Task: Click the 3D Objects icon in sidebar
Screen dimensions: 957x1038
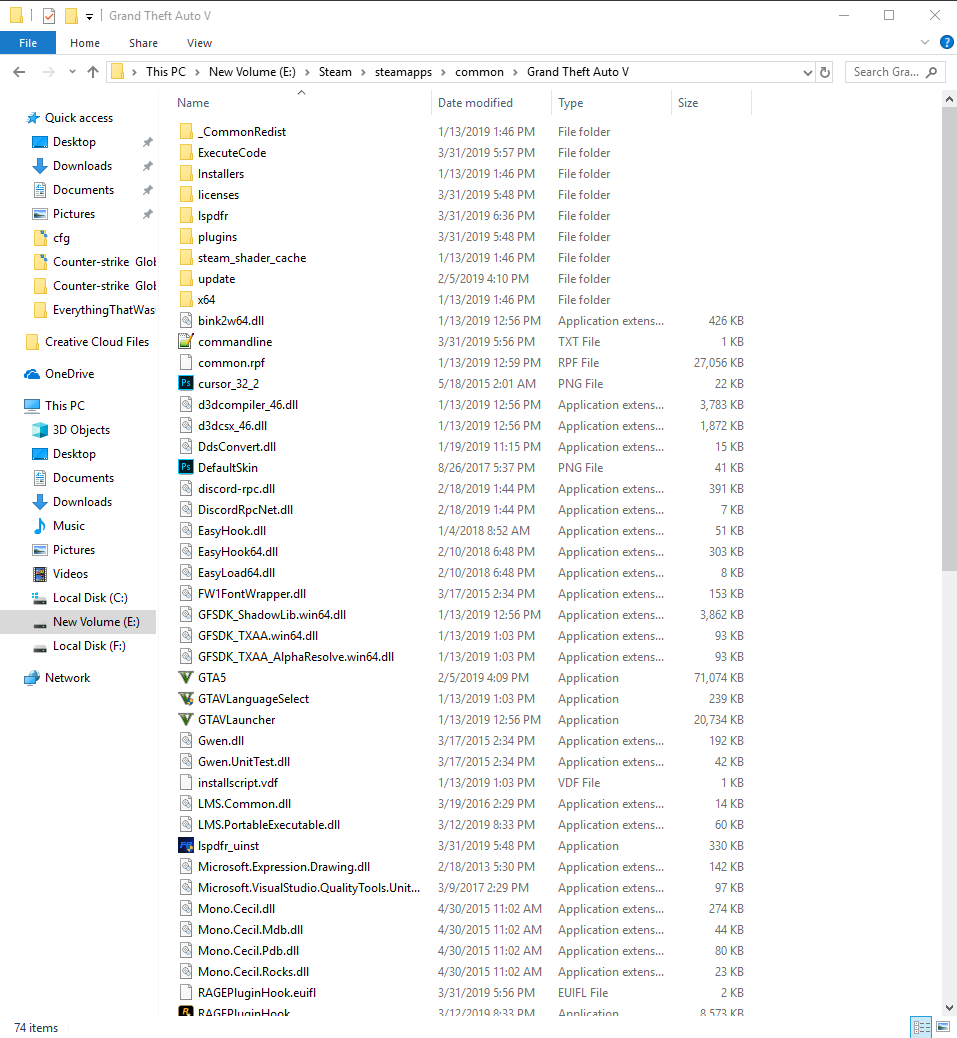Action: click(x=40, y=430)
